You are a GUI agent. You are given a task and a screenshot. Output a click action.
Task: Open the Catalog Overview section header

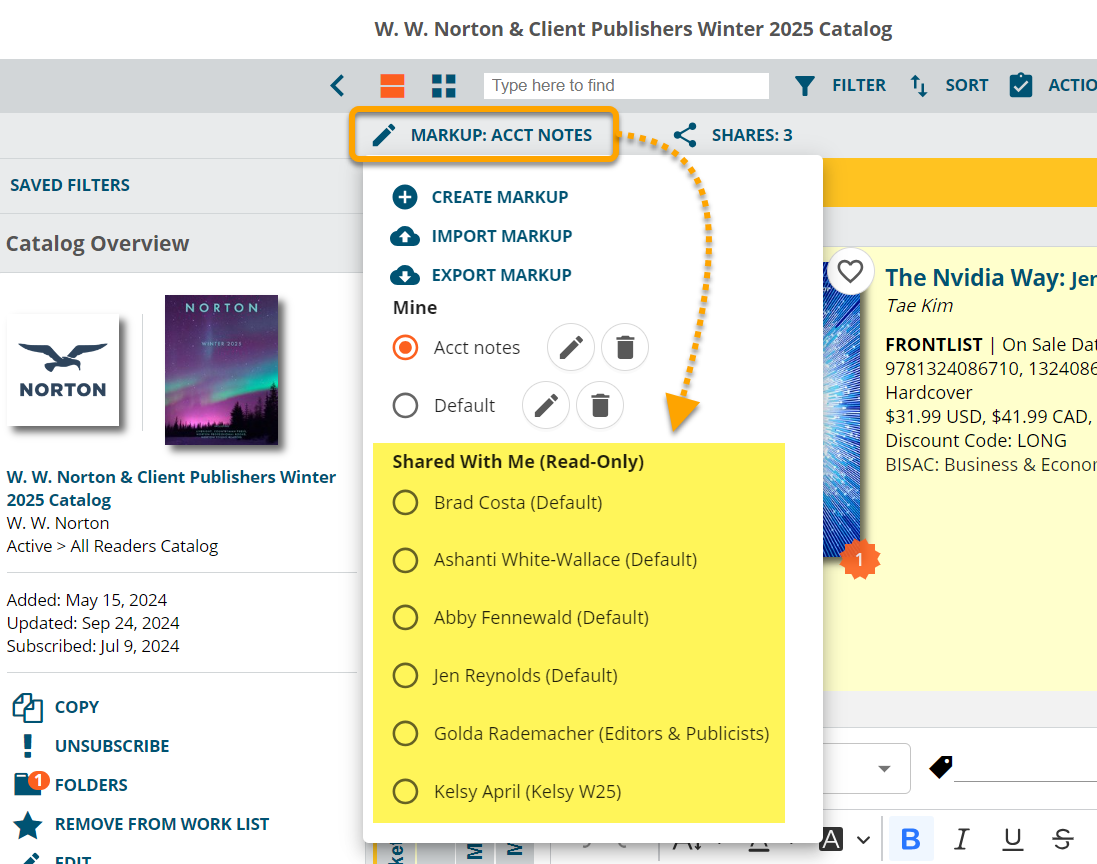point(97,243)
